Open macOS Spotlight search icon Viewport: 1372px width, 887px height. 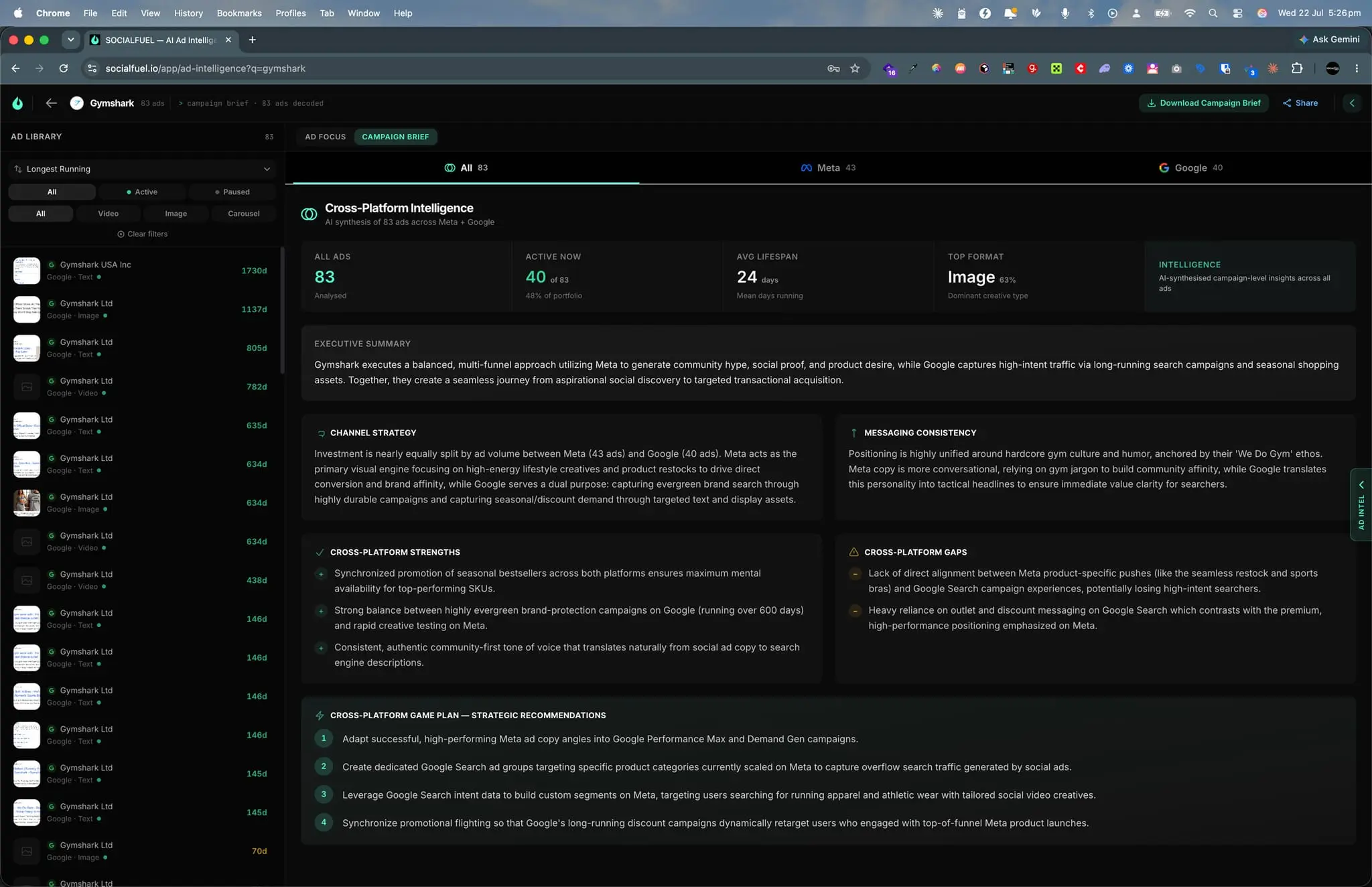pos(1213,13)
